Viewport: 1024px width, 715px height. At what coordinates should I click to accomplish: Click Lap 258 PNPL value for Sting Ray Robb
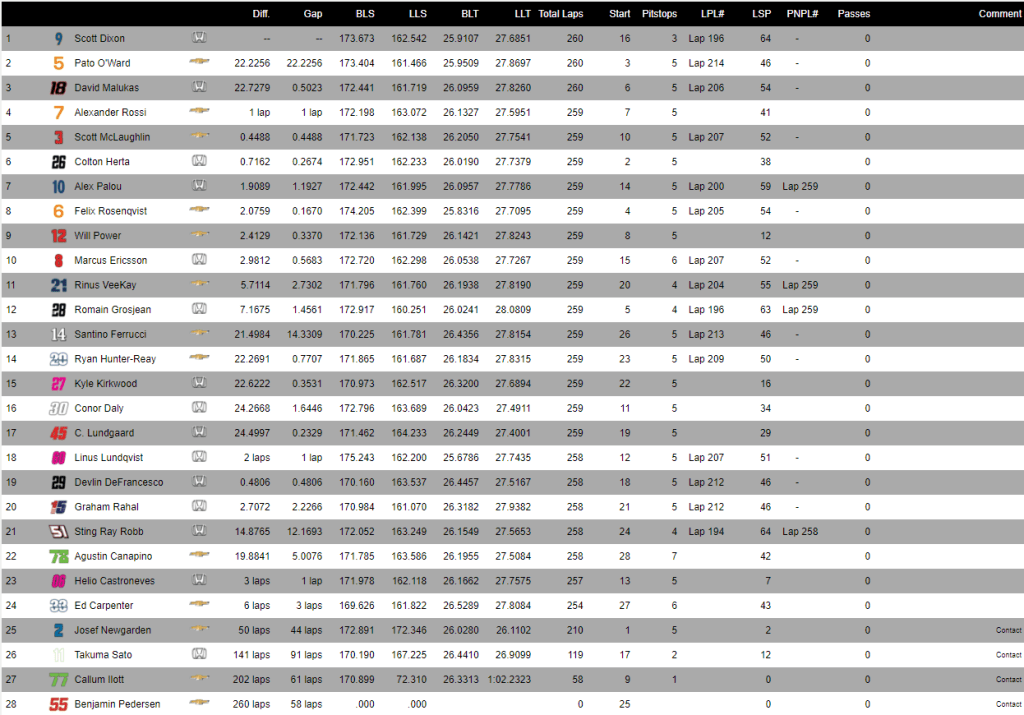[800, 532]
